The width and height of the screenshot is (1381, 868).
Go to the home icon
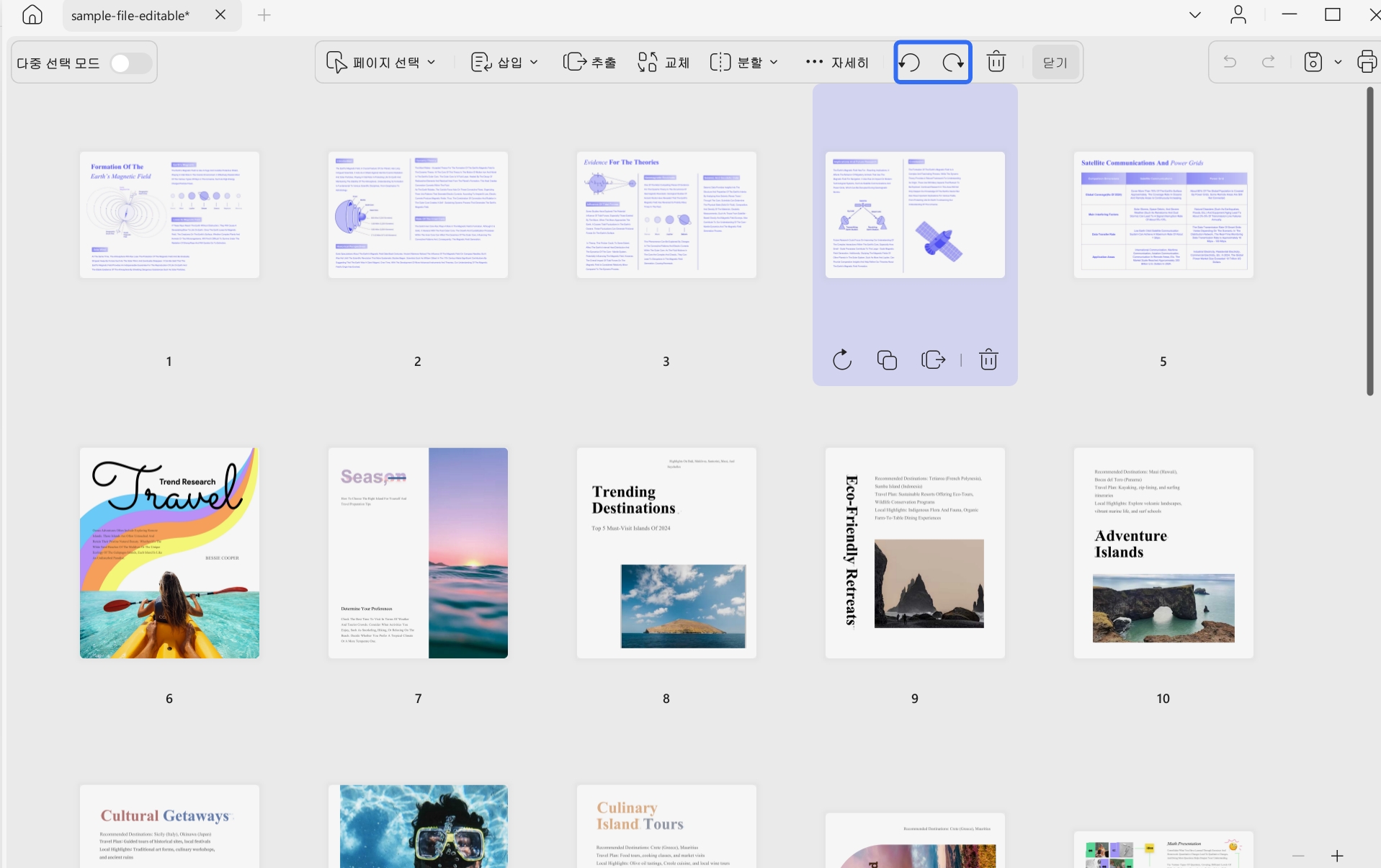32,15
